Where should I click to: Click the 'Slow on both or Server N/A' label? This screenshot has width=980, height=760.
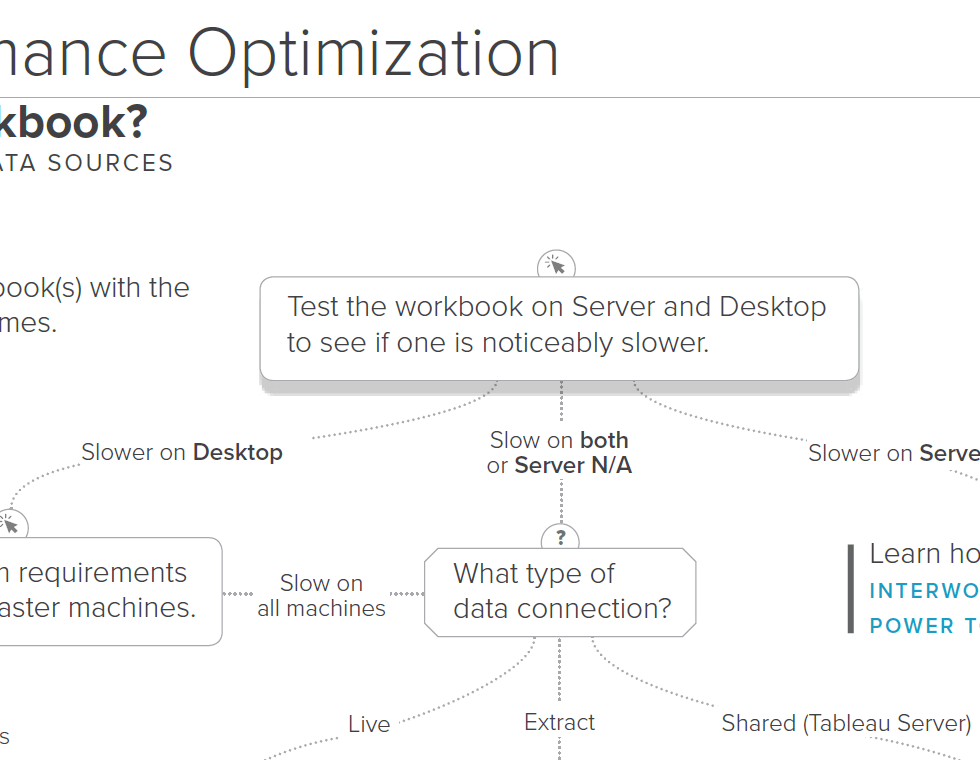(560, 452)
